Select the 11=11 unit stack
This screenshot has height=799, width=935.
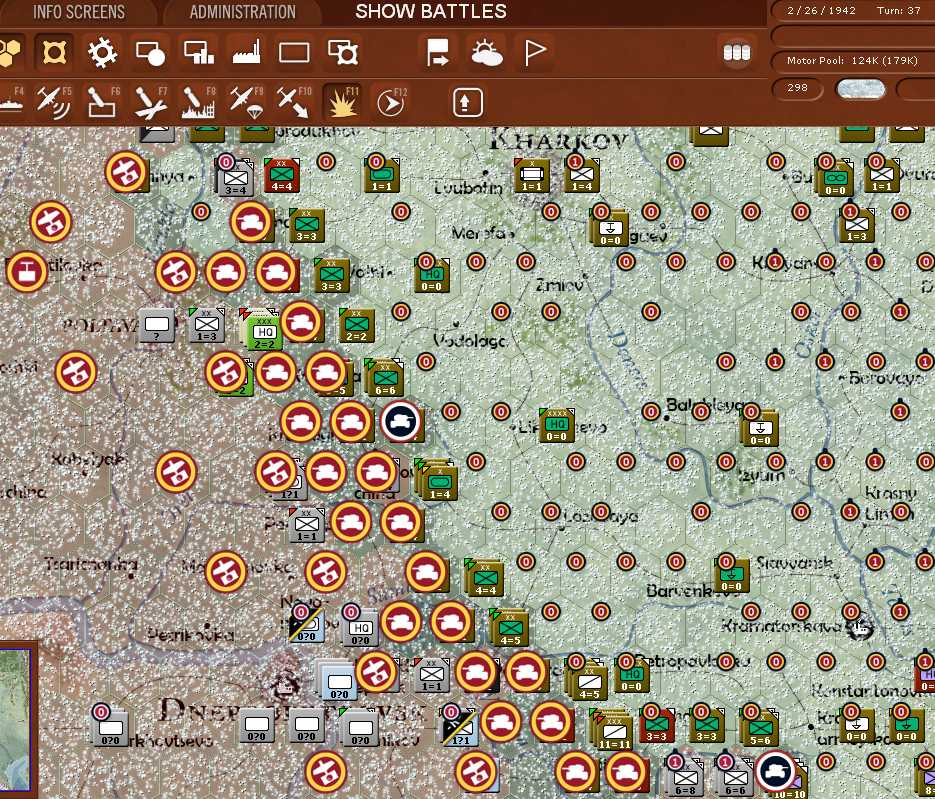(x=614, y=732)
